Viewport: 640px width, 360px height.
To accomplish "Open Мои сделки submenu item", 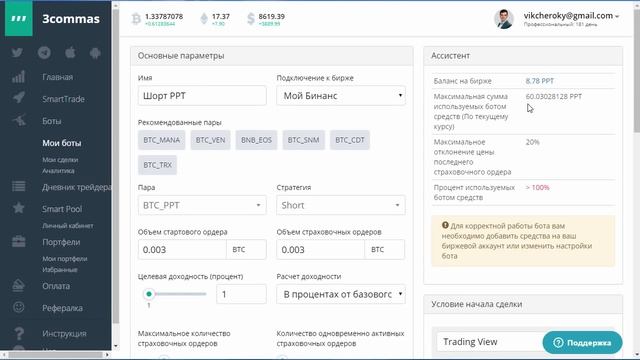I will (60, 160).
